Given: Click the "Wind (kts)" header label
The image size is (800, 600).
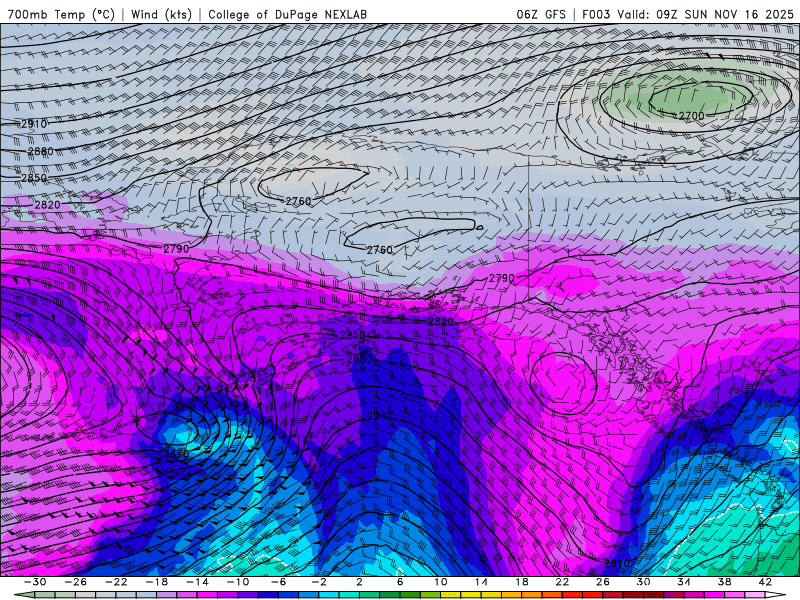Looking at the screenshot, I should pyautogui.click(x=161, y=14).
